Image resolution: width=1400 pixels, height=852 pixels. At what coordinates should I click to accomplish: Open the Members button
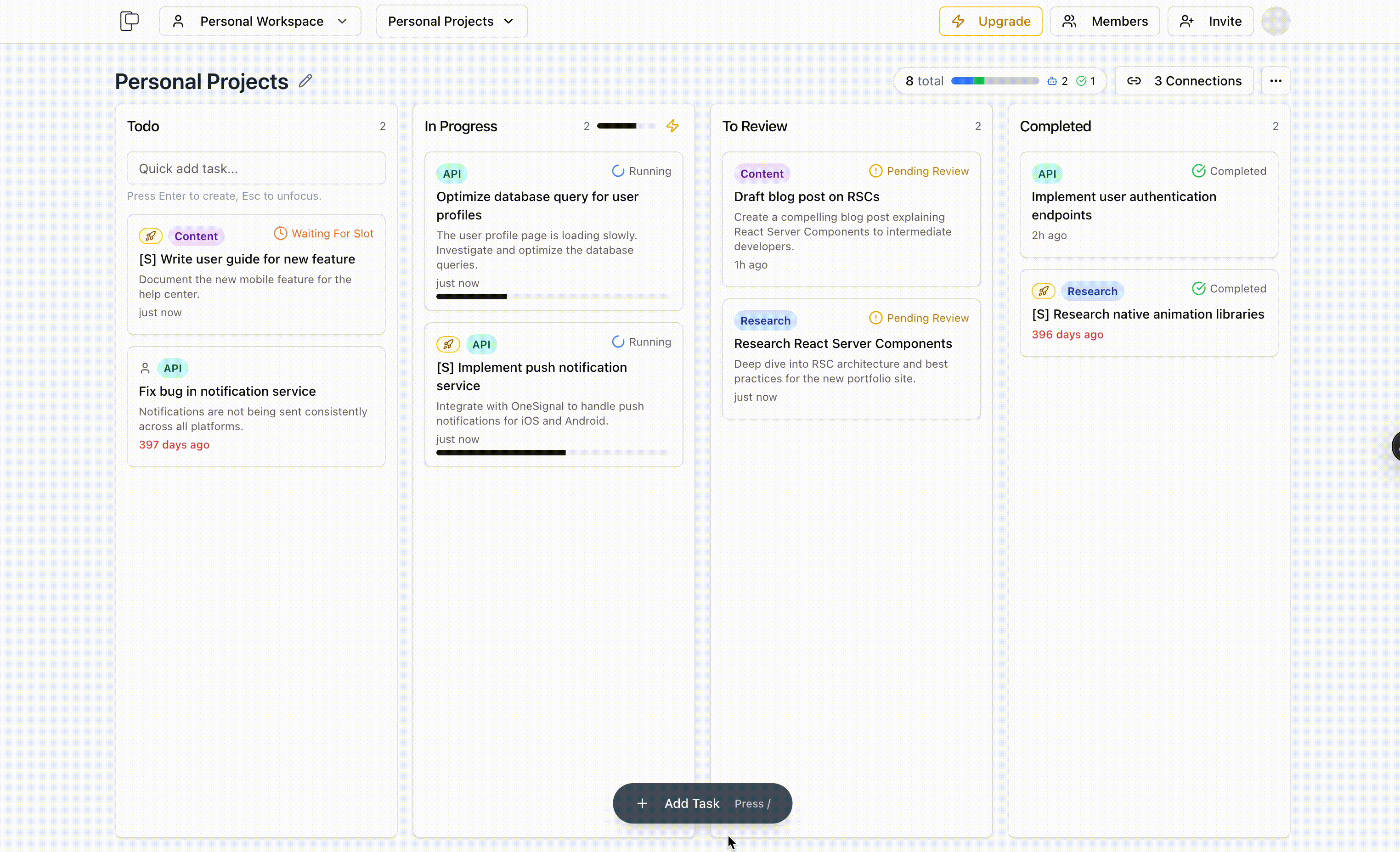click(x=1104, y=21)
